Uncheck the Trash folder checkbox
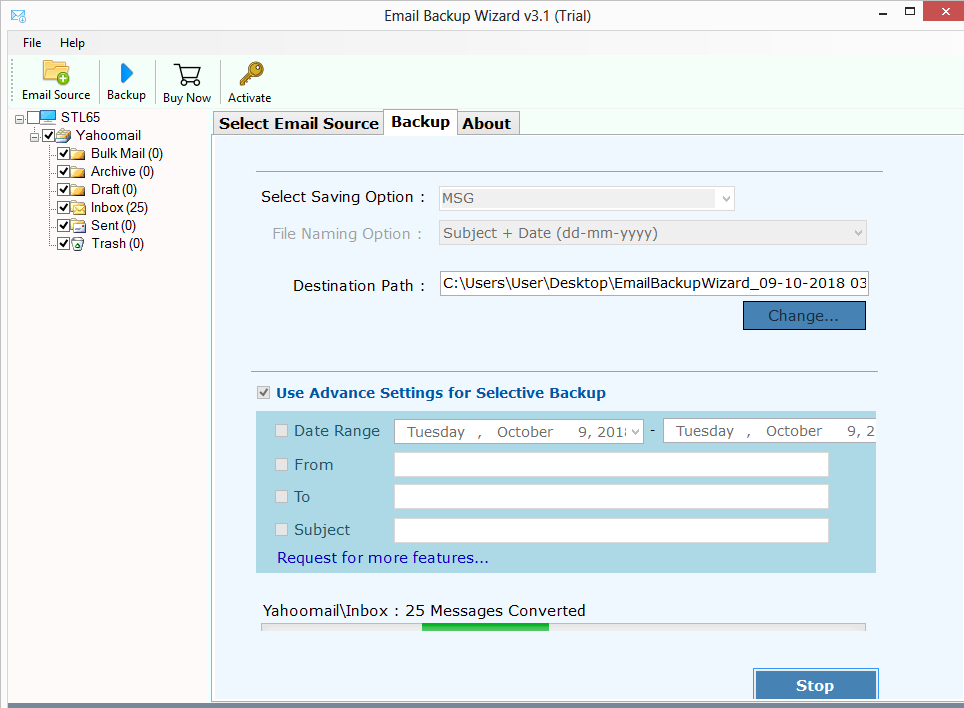Screen dimensions: 964x708 click(63, 243)
